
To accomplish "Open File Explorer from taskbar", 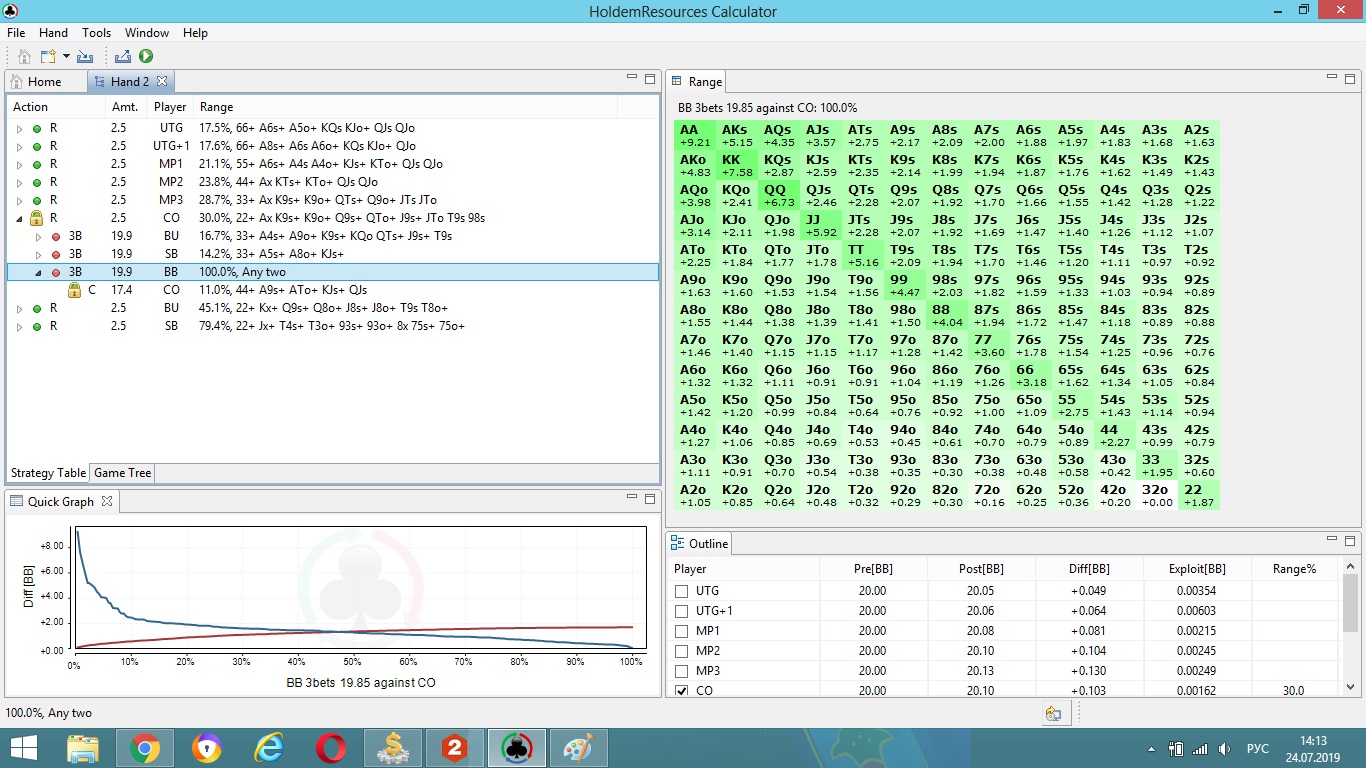I will coord(83,748).
